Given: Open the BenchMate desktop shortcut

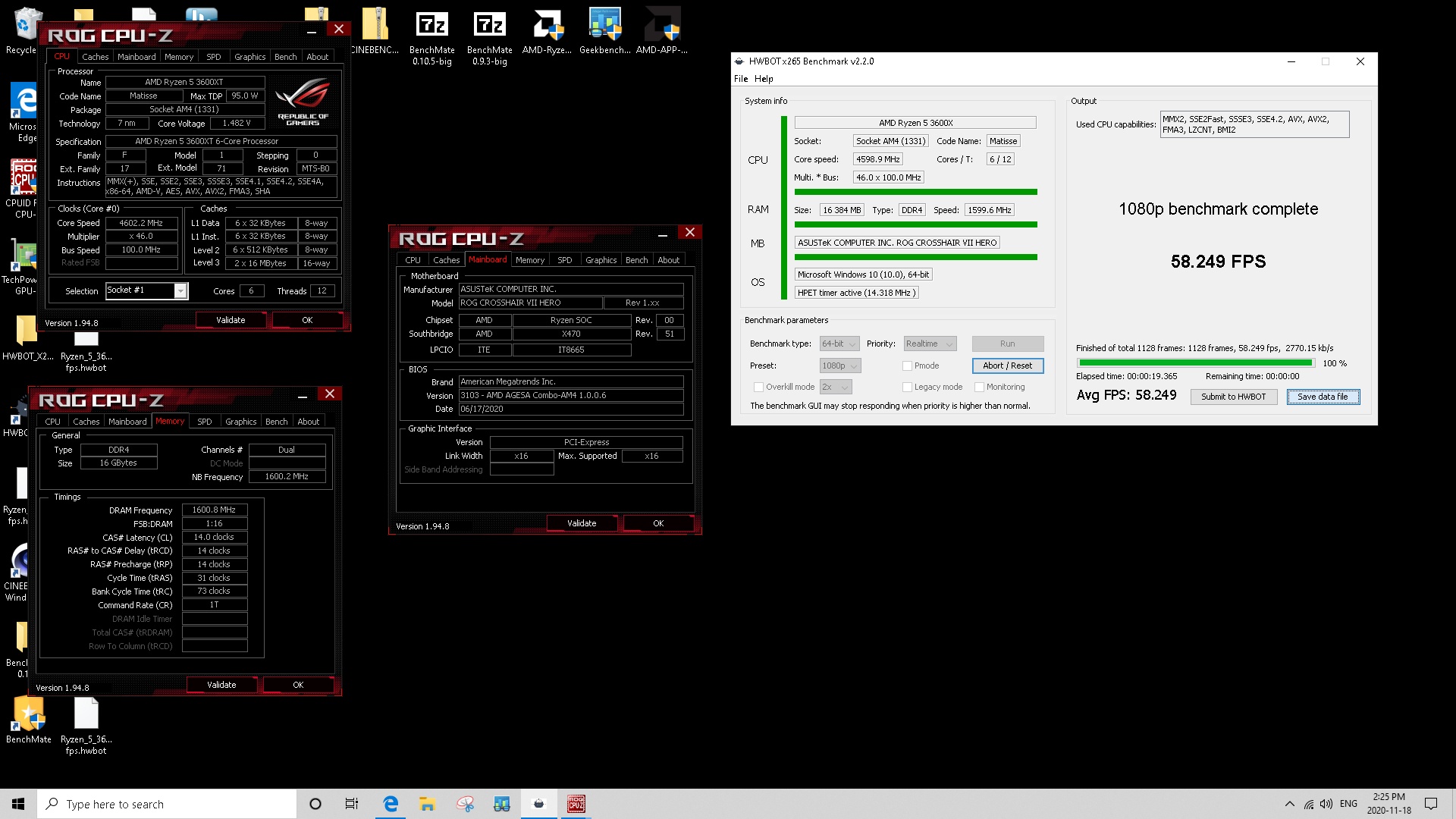Looking at the screenshot, I should (x=29, y=720).
